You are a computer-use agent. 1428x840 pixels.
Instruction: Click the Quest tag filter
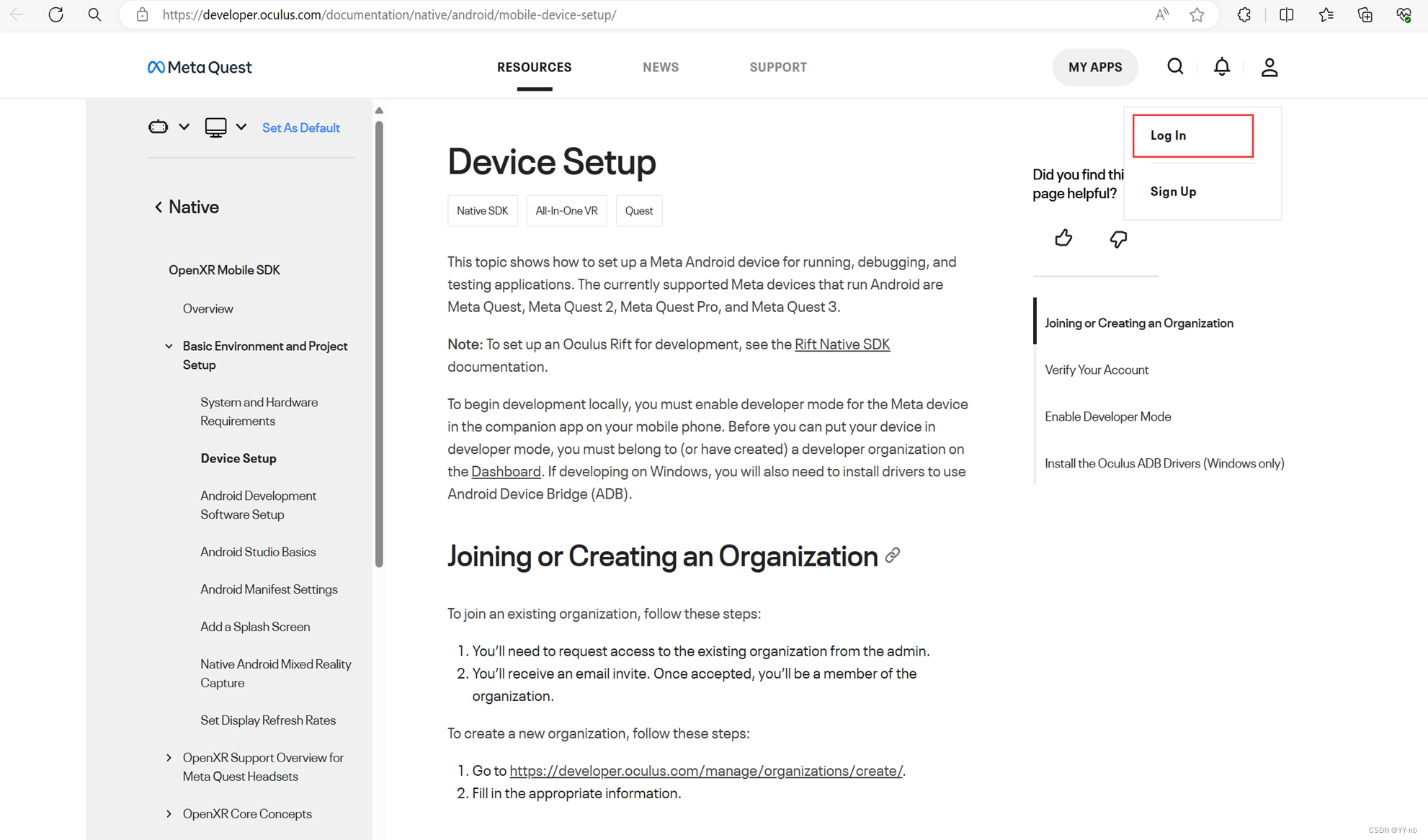[x=638, y=210]
